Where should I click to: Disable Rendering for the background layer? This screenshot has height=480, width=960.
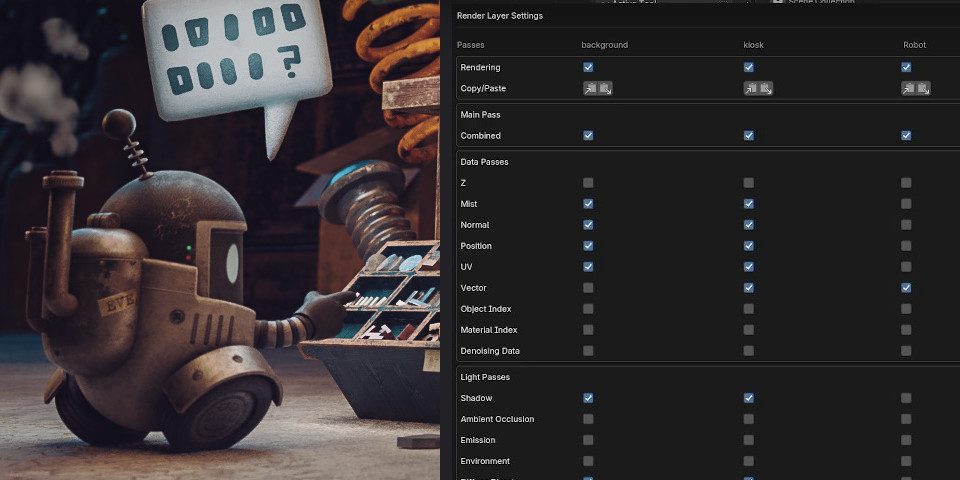pos(588,67)
